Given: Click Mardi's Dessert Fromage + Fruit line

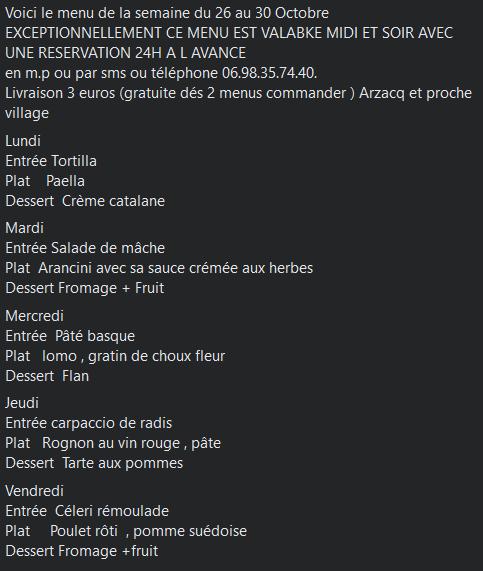Looking at the screenshot, I should tap(85, 288).
